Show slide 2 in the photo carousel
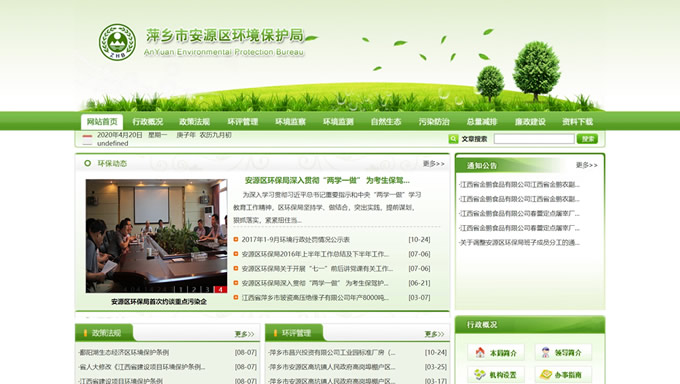This screenshot has width=680, height=384. point(194,289)
